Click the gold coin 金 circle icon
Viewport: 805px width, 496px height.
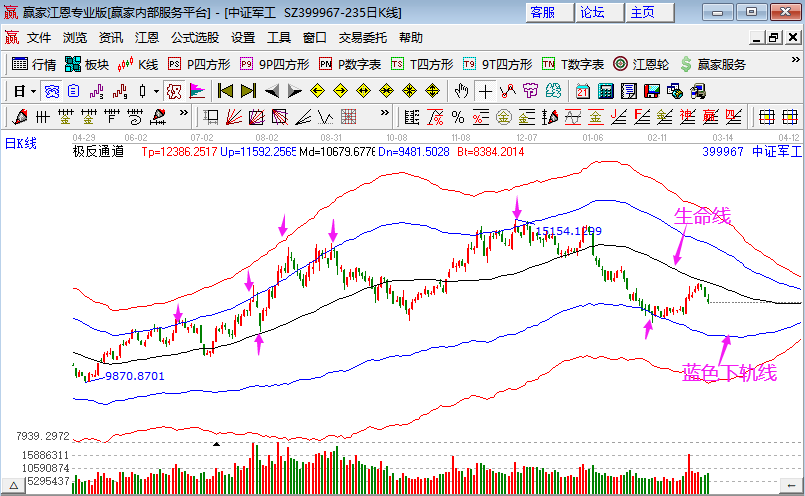pos(504,118)
